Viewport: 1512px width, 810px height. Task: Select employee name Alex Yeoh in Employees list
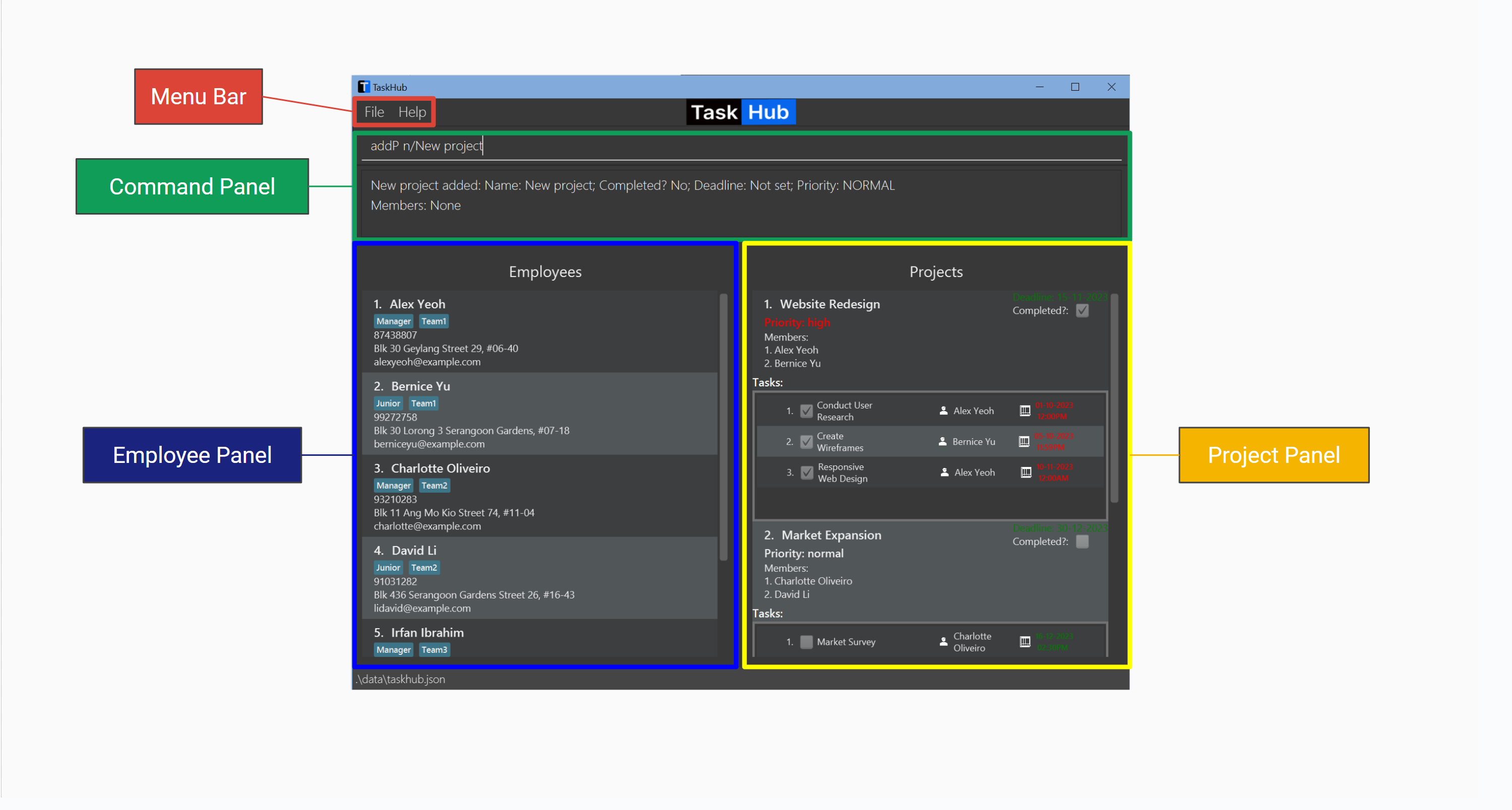click(417, 304)
